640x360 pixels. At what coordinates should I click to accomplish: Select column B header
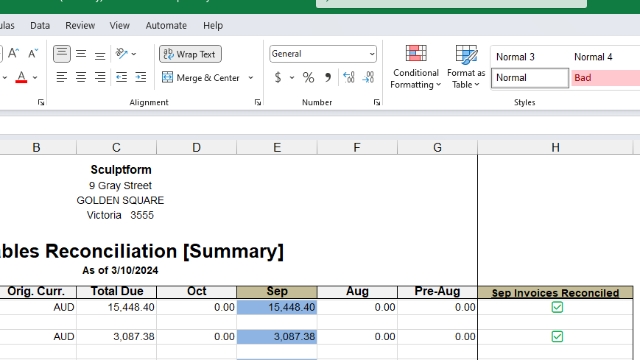[36, 147]
